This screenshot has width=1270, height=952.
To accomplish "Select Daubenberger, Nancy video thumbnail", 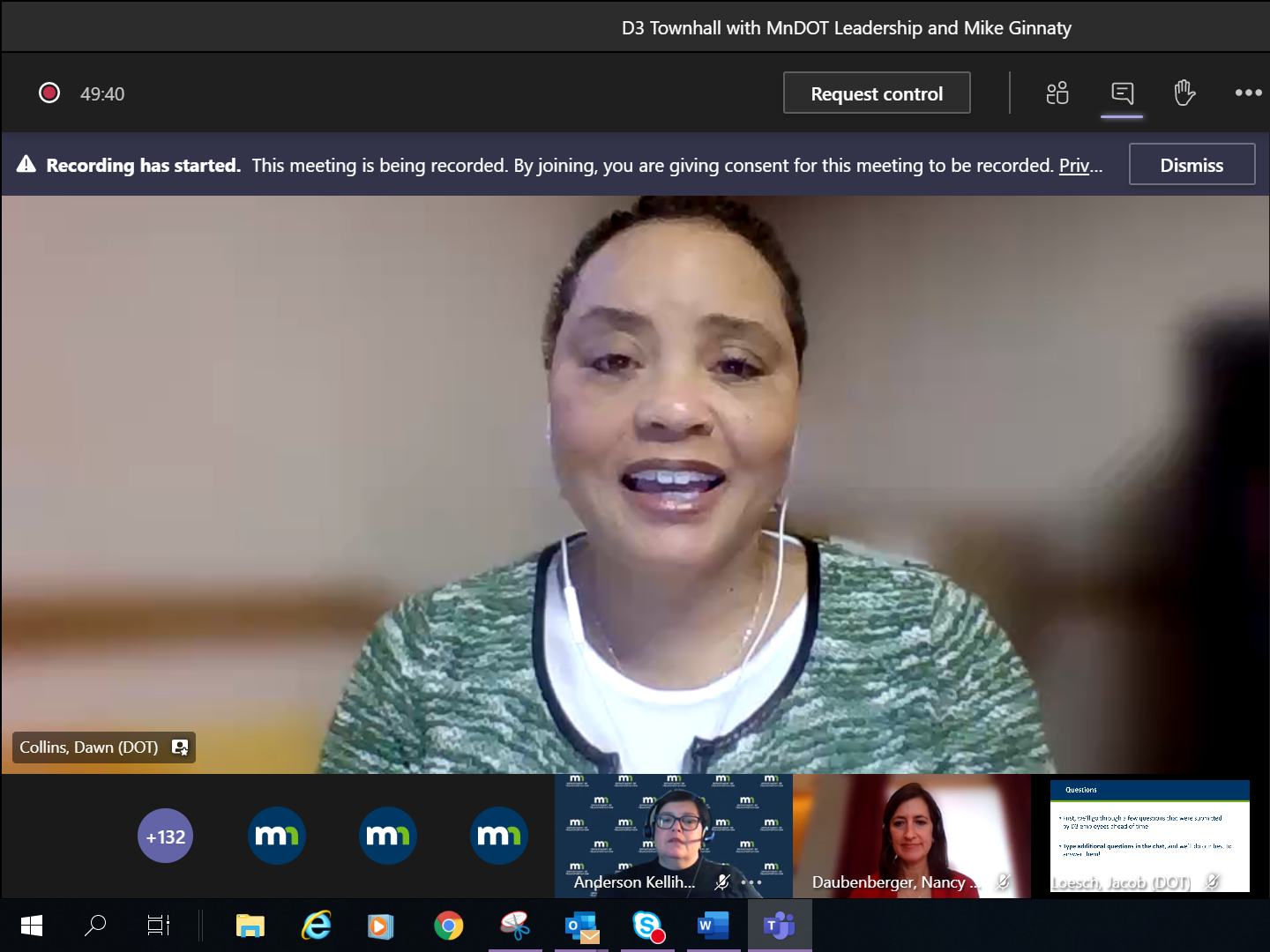I will click(912, 836).
